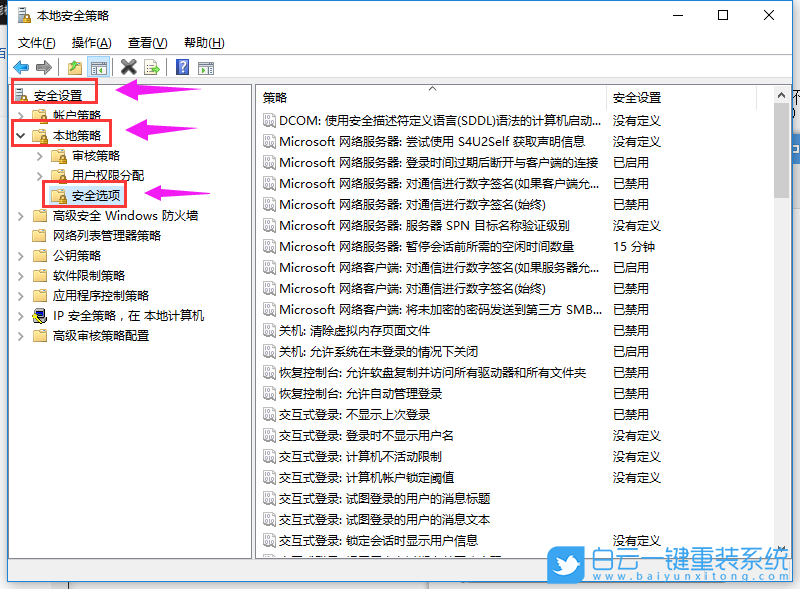Toggle the action pane toolbar icon
This screenshot has height=589, width=800.
(x=206, y=67)
